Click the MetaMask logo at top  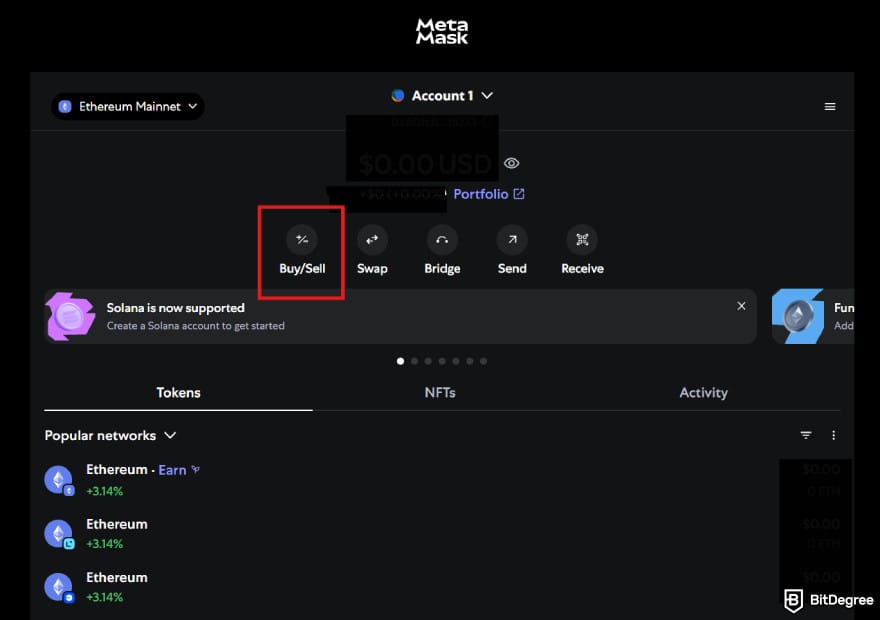(442, 31)
